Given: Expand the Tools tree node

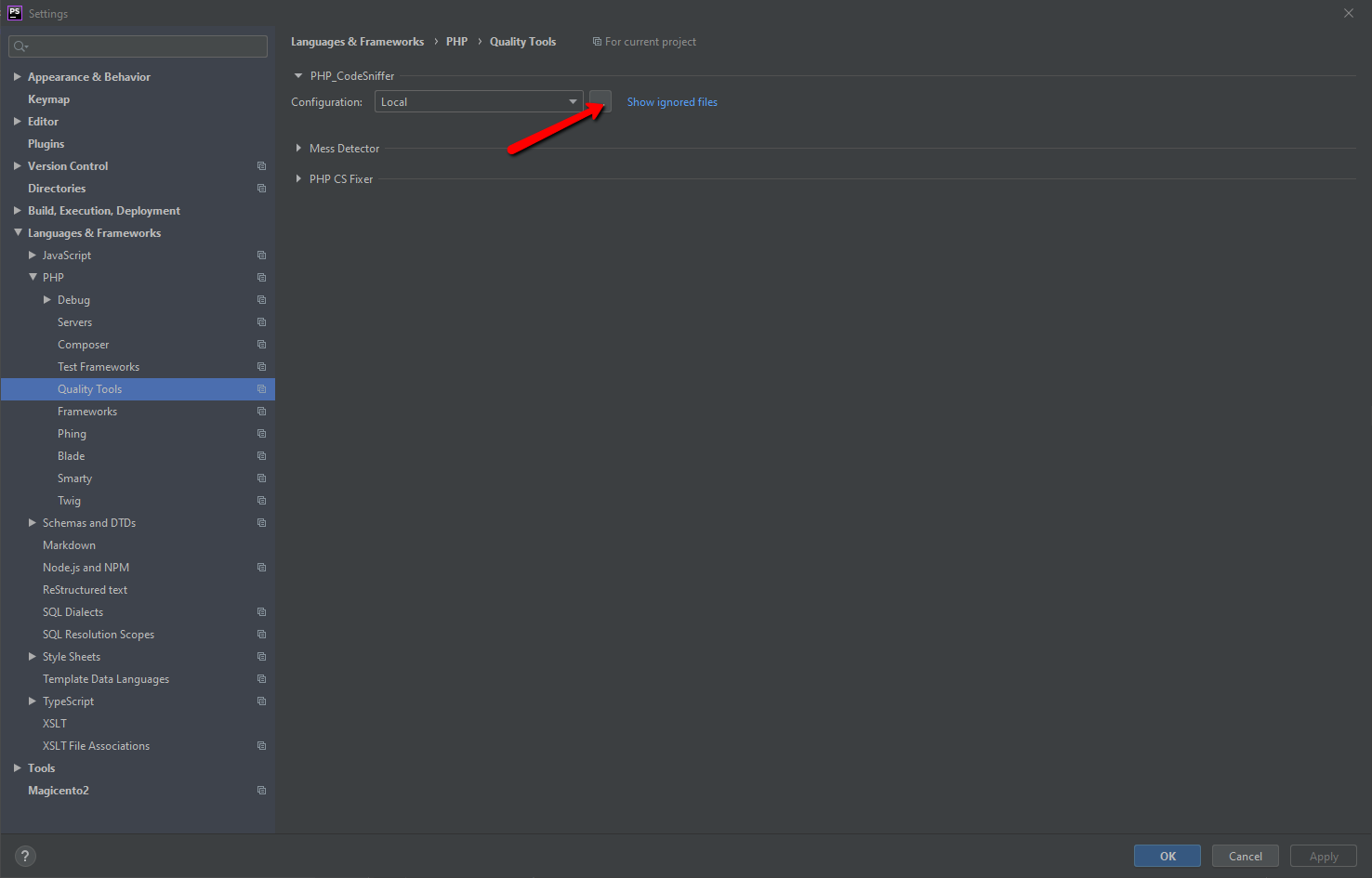Looking at the screenshot, I should pos(17,768).
